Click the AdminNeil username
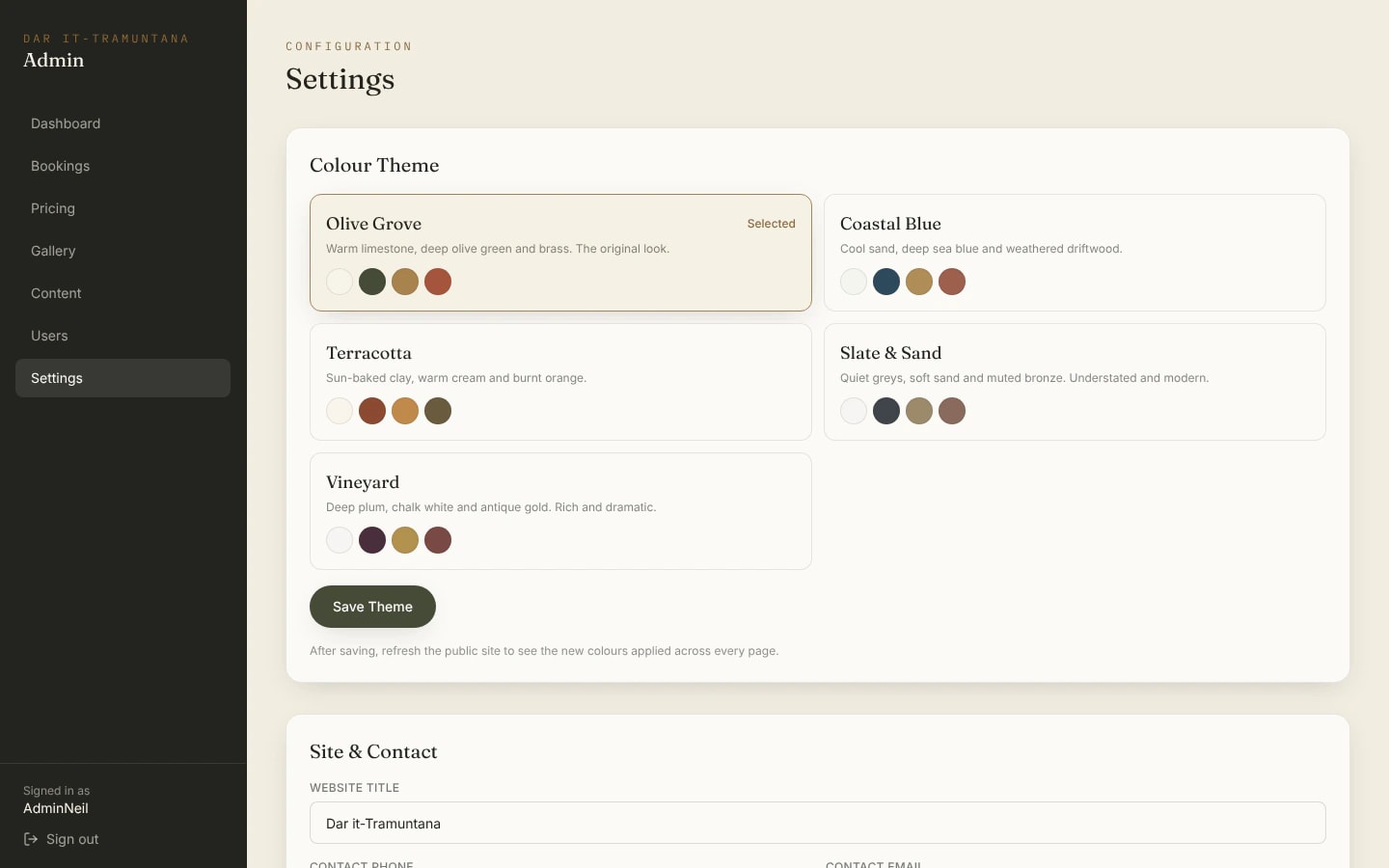1389x868 pixels. click(56, 808)
